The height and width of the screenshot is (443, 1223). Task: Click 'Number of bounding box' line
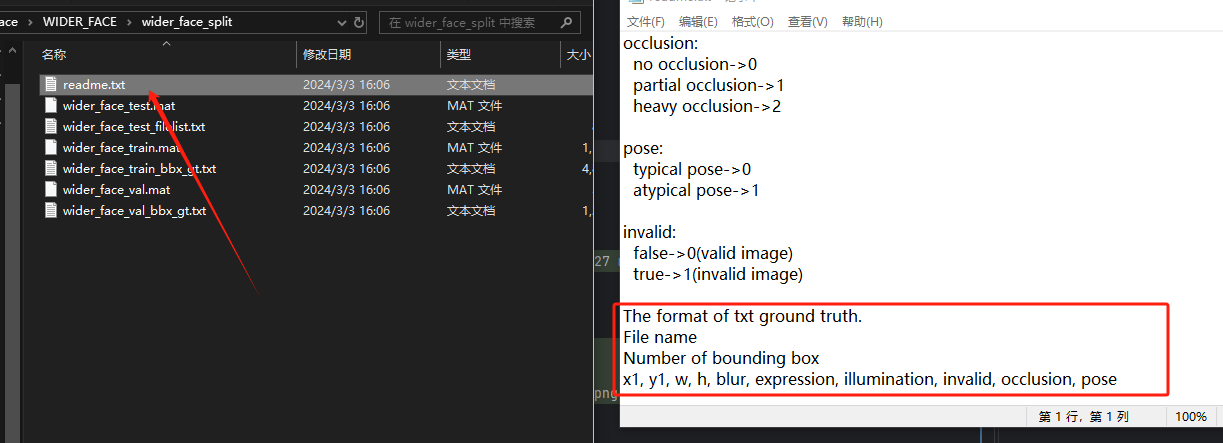click(x=721, y=358)
